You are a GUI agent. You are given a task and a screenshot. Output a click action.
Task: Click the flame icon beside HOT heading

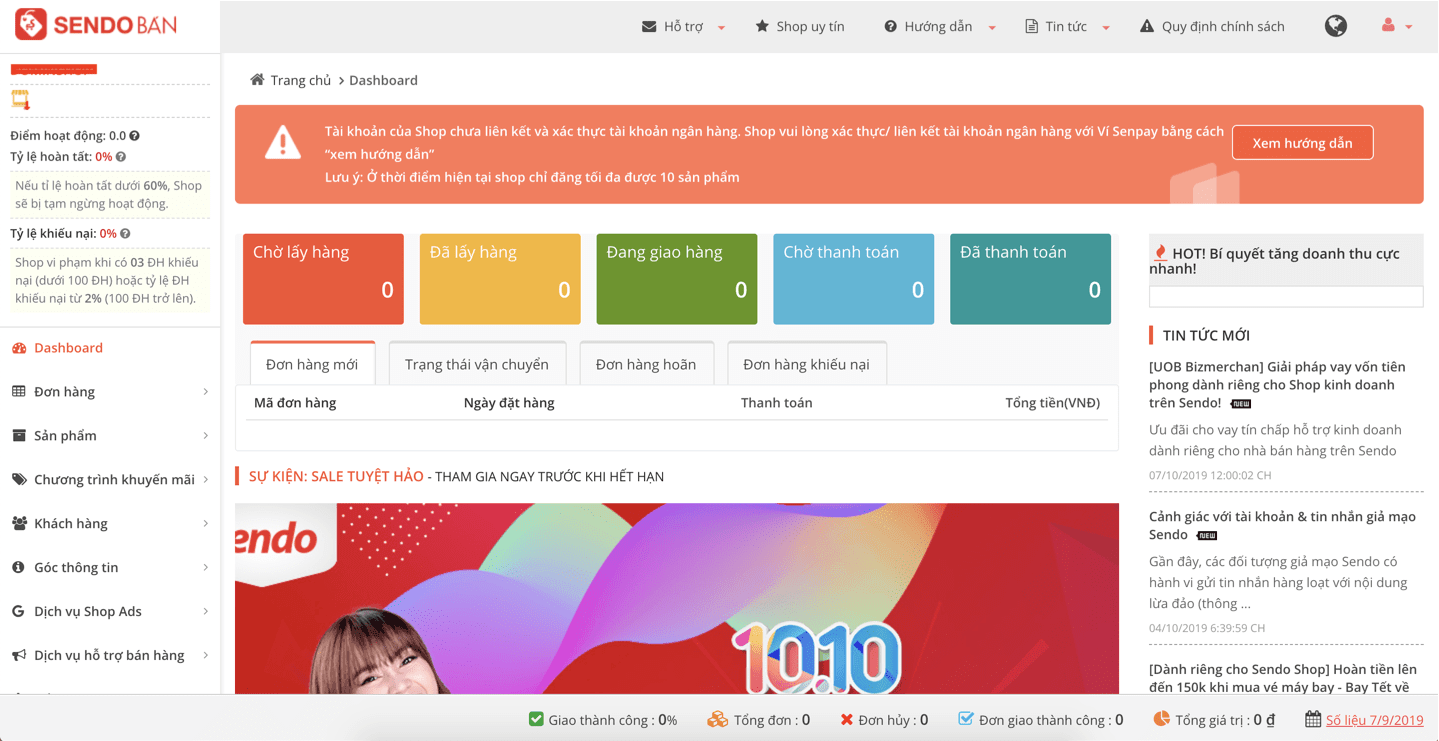click(x=1160, y=253)
